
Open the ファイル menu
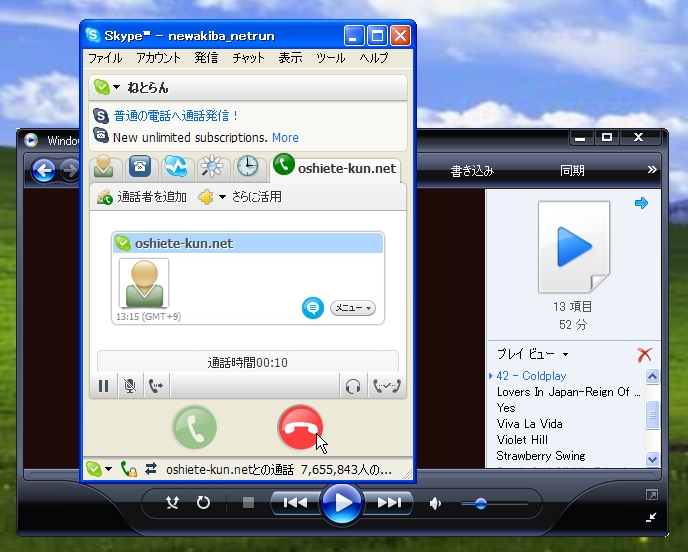click(105, 58)
